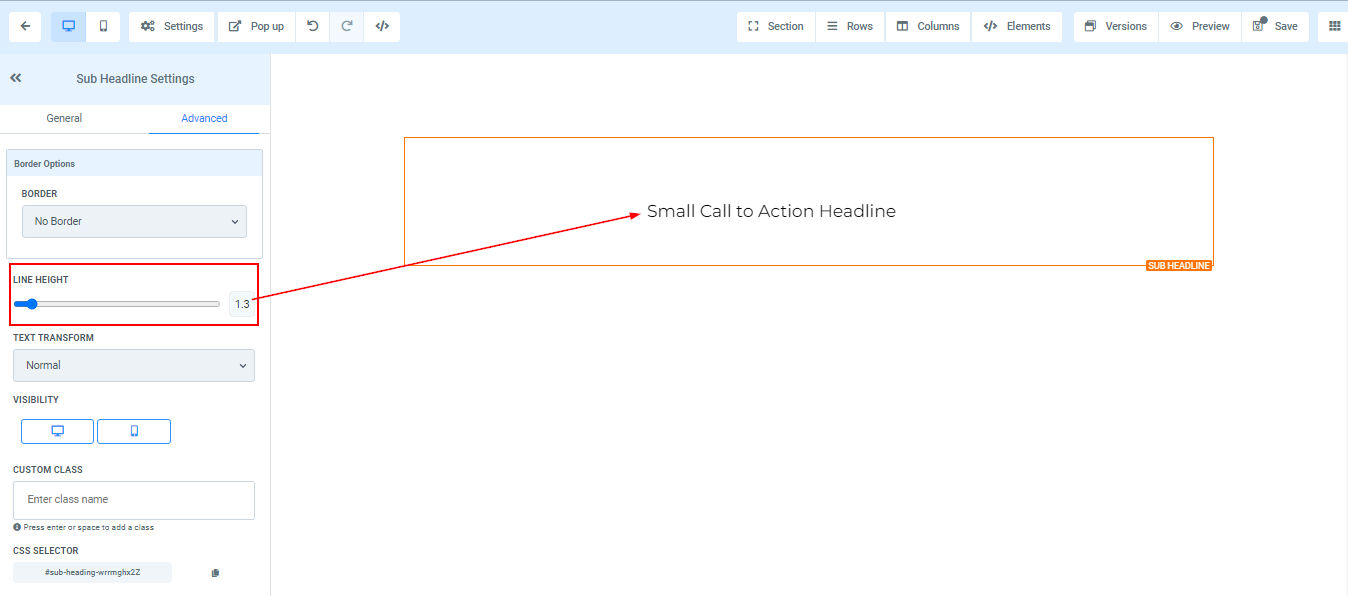Click the Line Height slider handle
The image size is (1348, 596).
tap(32, 304)
